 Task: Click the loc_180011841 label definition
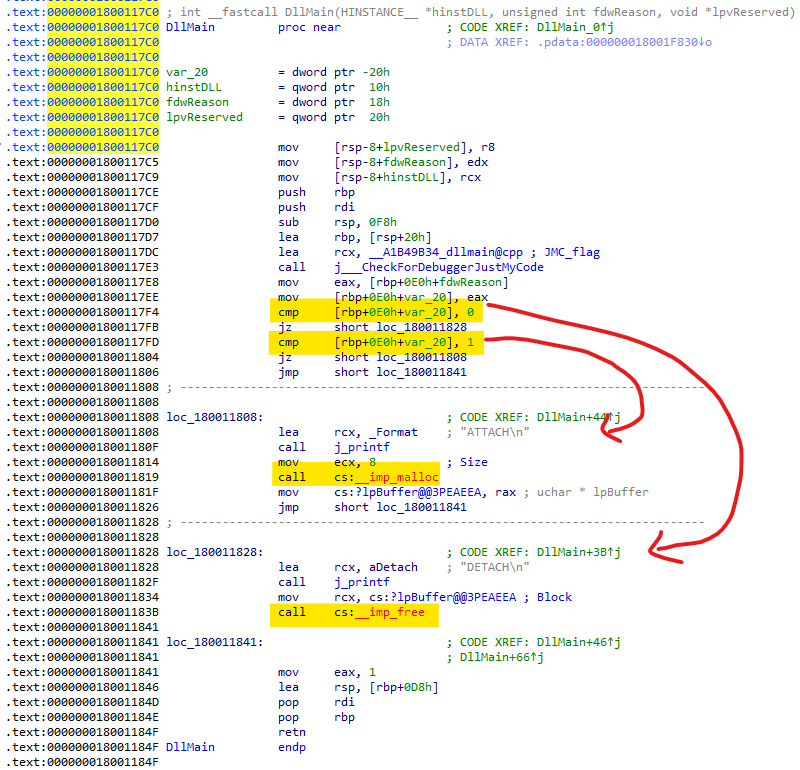point(215,642)
